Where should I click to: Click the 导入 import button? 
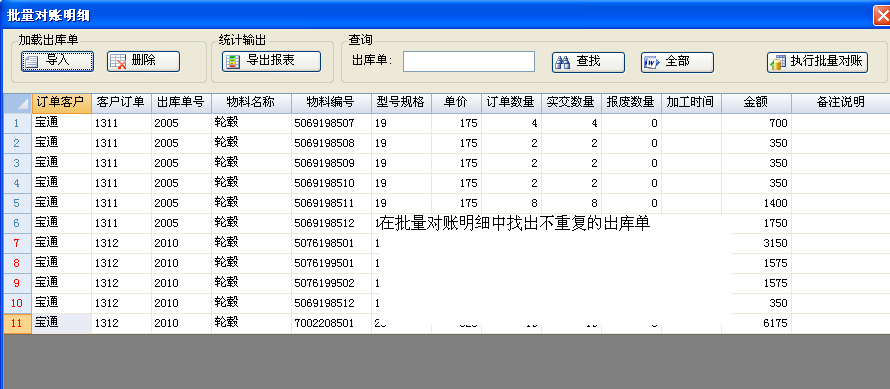[x=57, y=61]
